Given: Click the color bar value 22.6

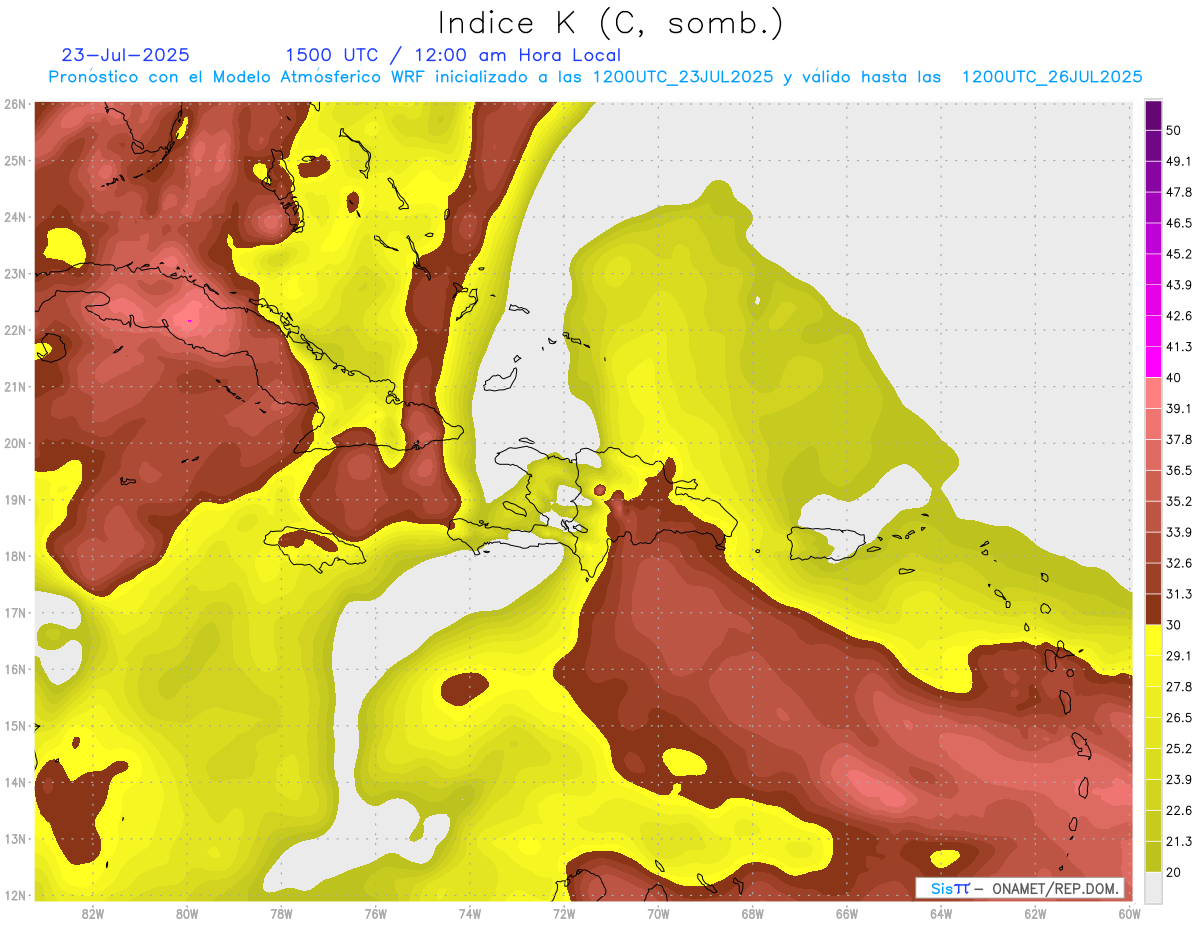Looking at the screenshot, I should click(x=1179, y=811).
